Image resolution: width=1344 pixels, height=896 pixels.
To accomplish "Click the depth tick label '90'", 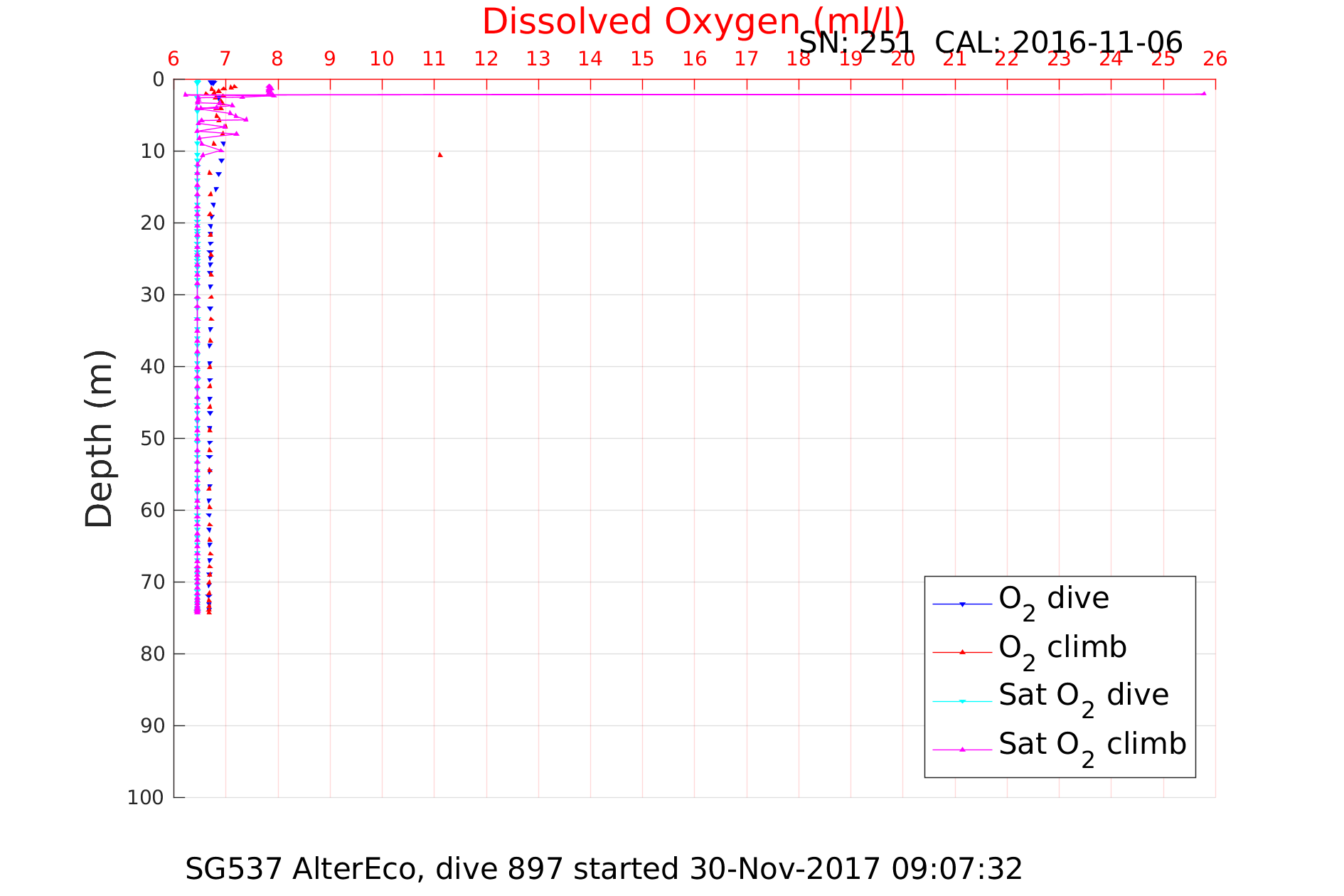I will point(153,726).
